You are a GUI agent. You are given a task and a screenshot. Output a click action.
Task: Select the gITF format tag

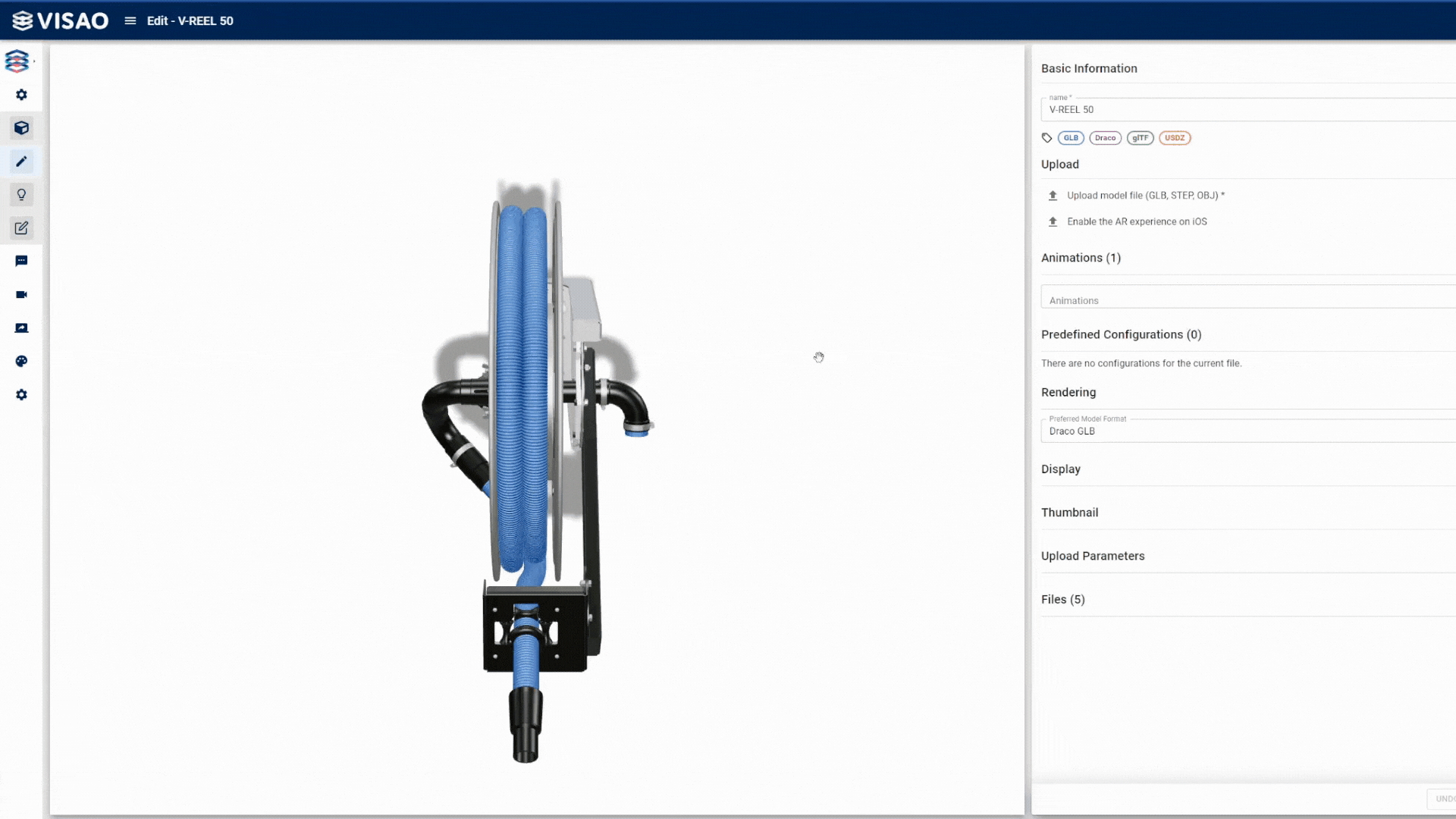(1140, 137)
